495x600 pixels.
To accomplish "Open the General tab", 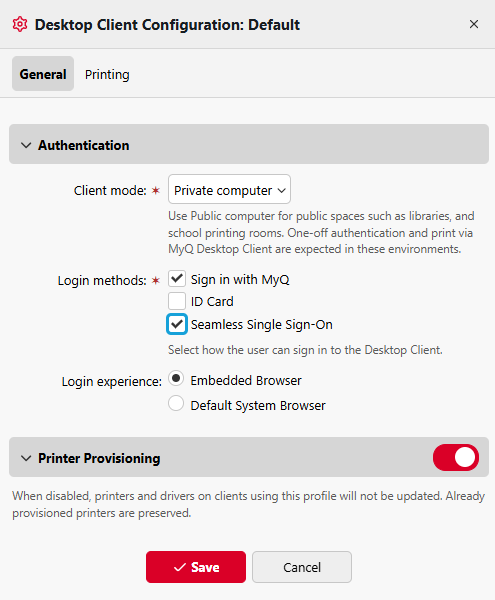I will click(43, 73).
